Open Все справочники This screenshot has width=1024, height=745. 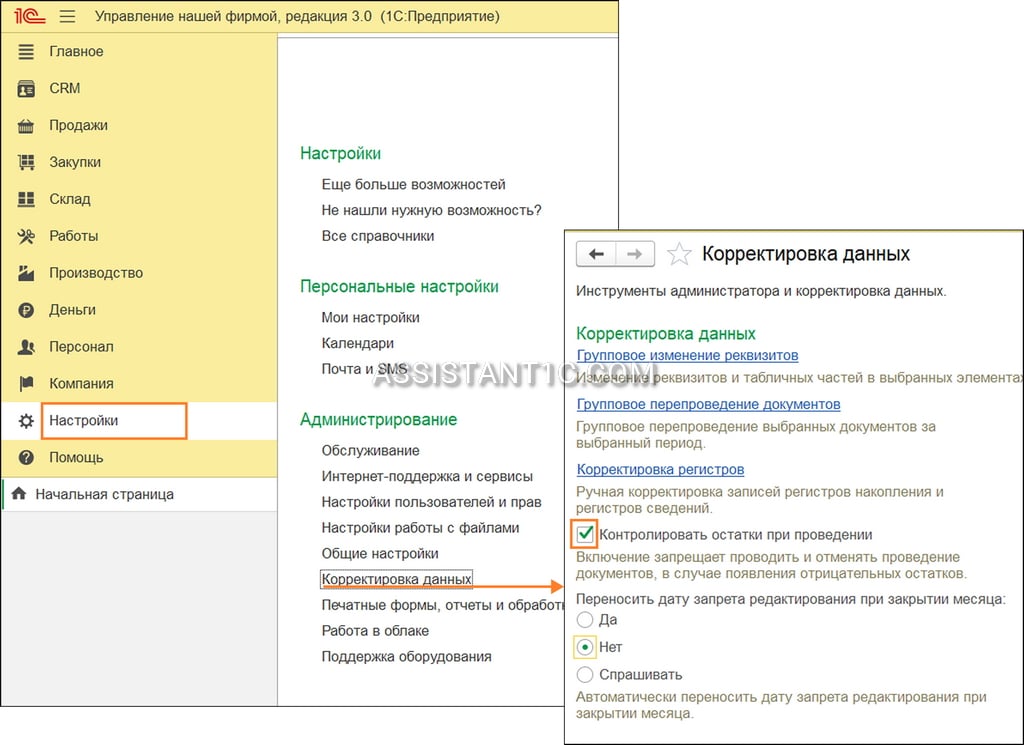point(377,236)
